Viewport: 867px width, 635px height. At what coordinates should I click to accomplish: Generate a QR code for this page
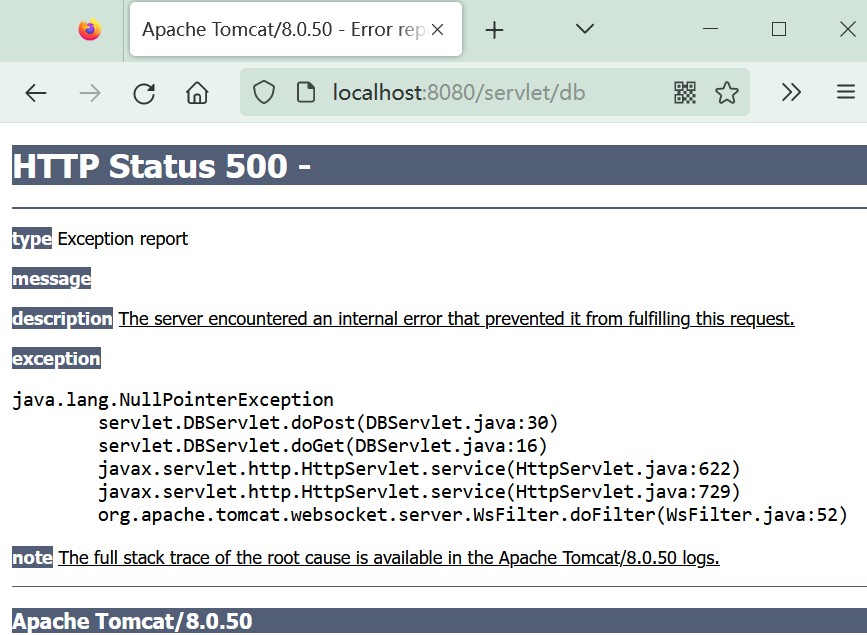point(685,92)
